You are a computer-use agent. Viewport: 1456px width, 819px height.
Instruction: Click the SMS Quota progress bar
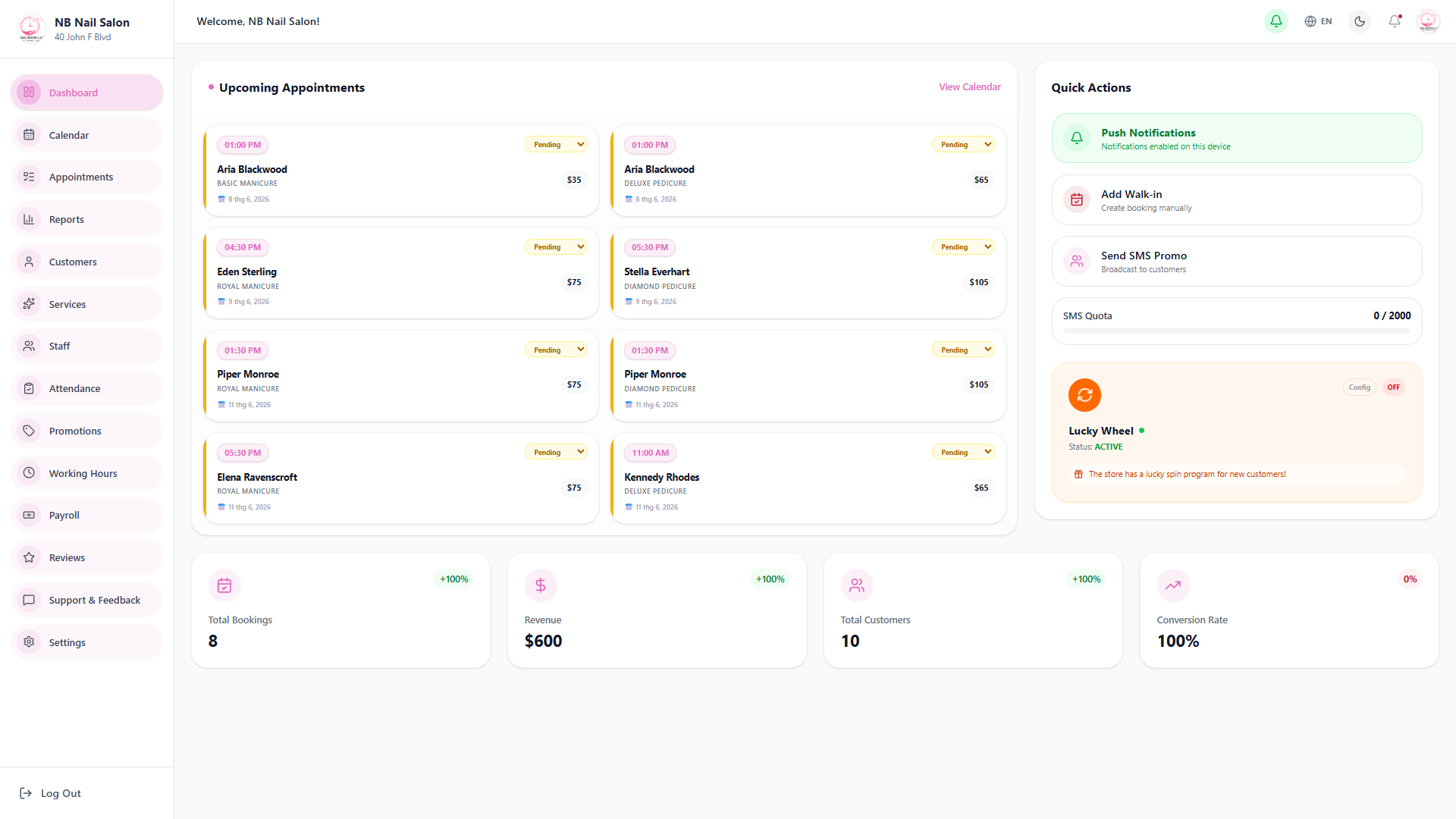point(1237,331)
